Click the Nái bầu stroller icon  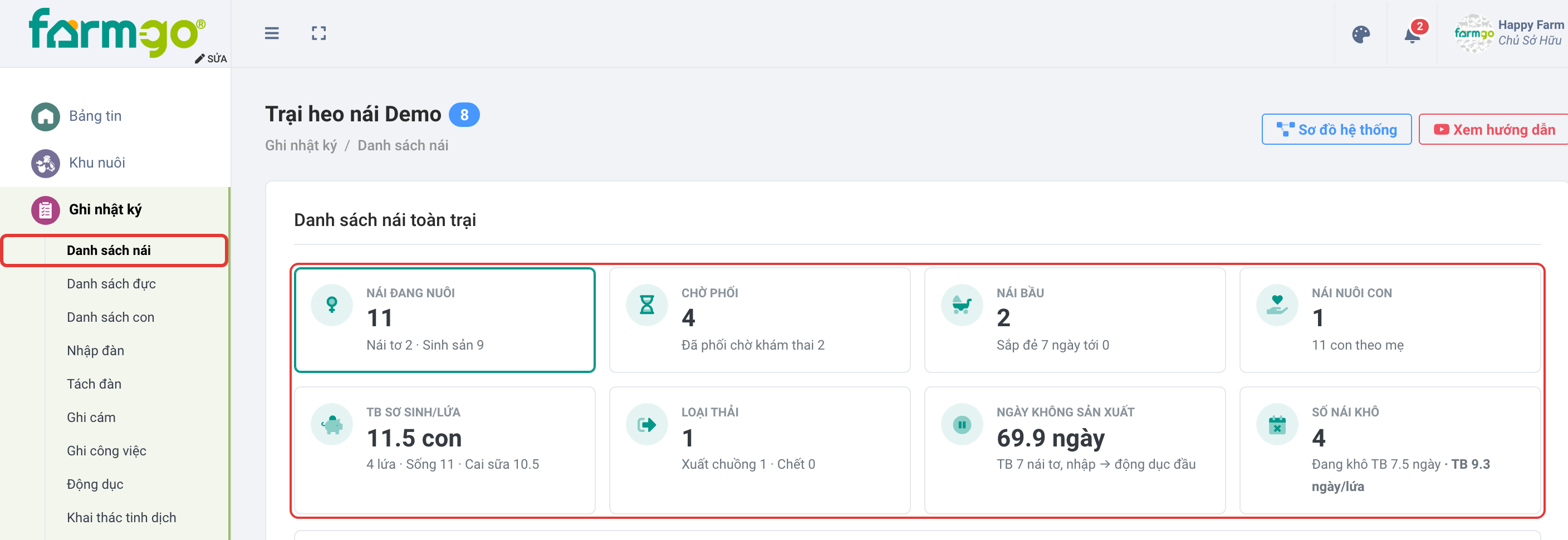point(962,305)
